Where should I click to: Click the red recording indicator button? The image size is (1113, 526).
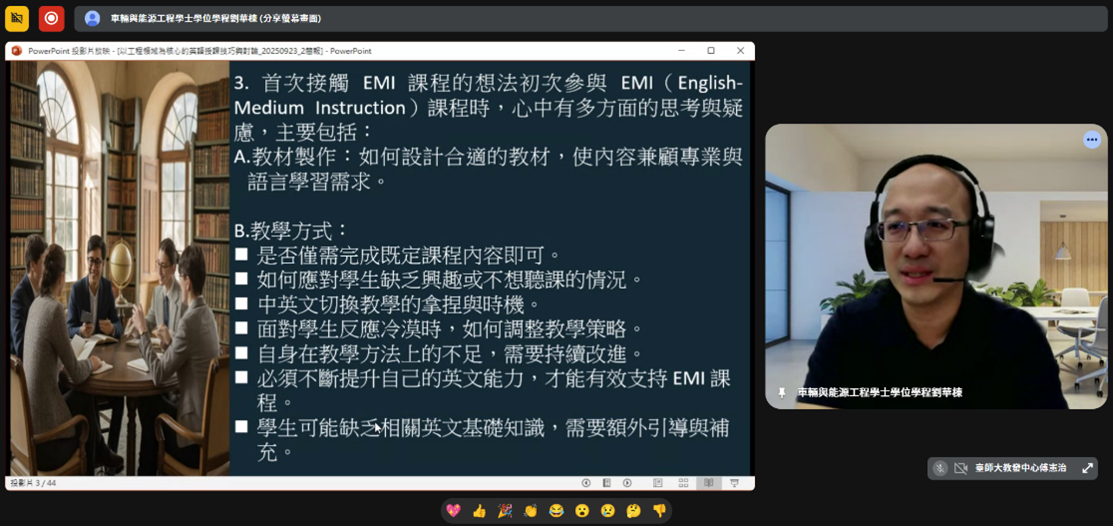point(51,18)
